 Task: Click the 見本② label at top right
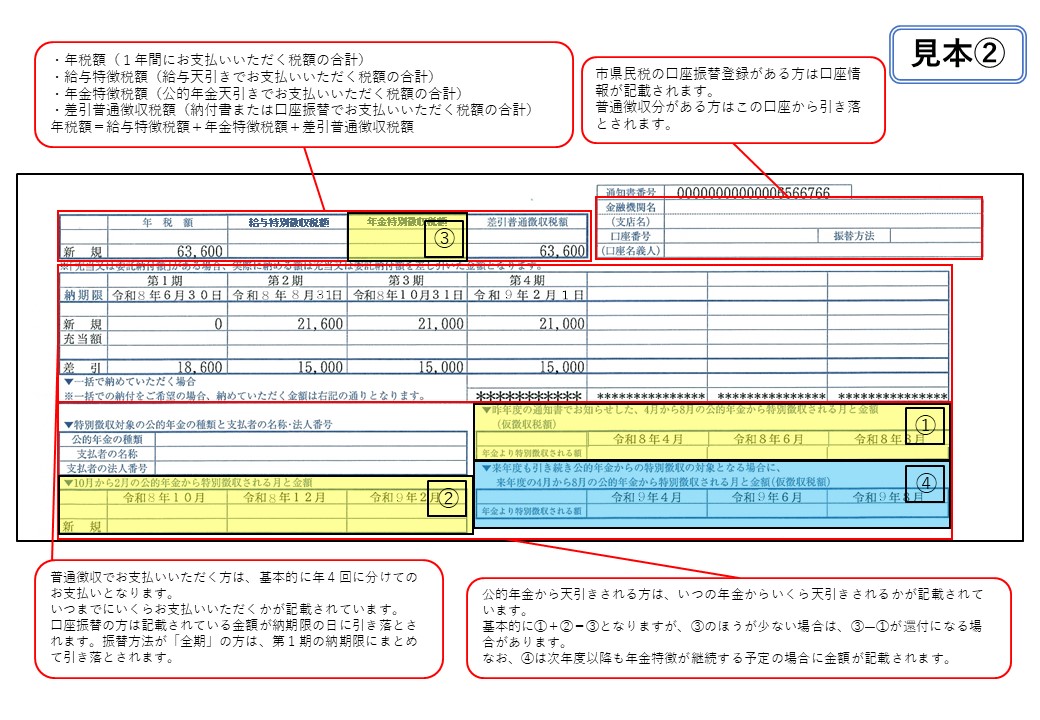pyautogui.click(x=958, y=54)
